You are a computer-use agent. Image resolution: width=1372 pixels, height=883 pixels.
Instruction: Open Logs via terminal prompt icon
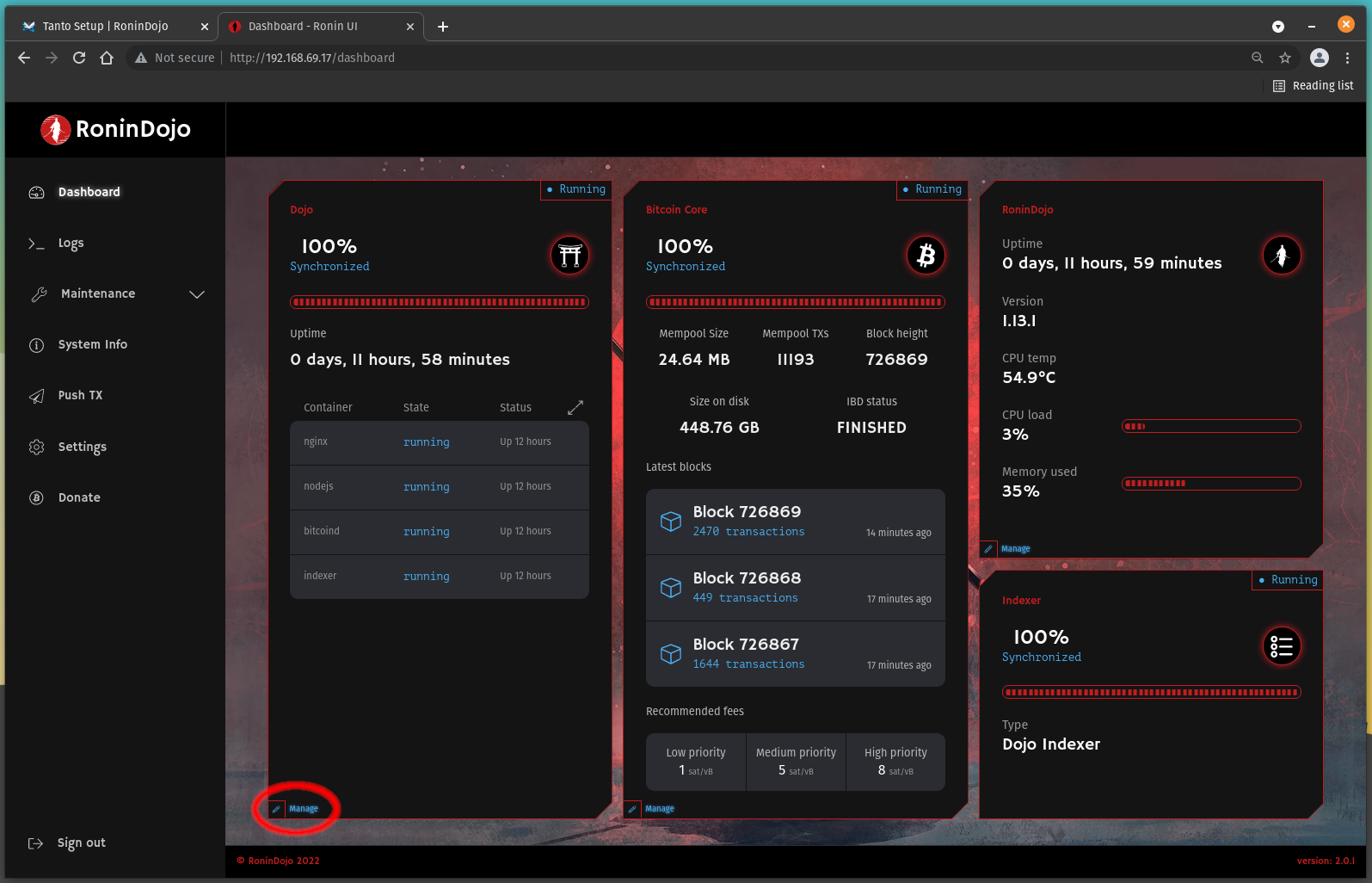point(36,244)
